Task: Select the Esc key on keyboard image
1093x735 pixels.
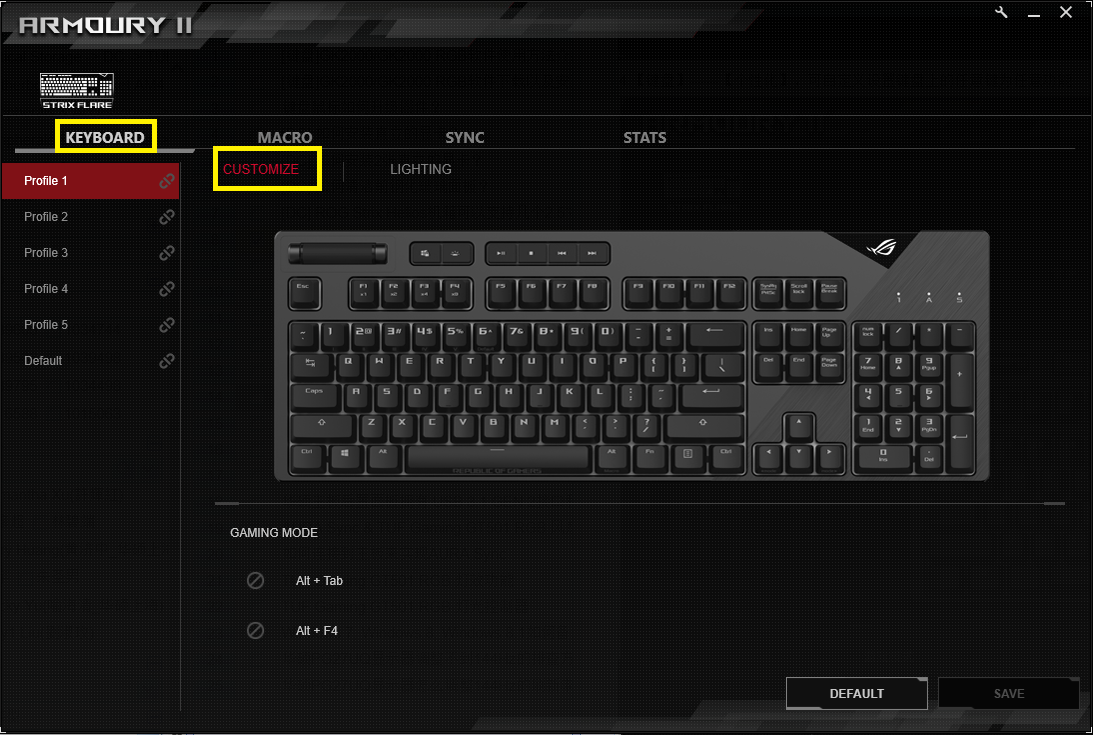Action: pyautogui.click(x=304, y=294)
